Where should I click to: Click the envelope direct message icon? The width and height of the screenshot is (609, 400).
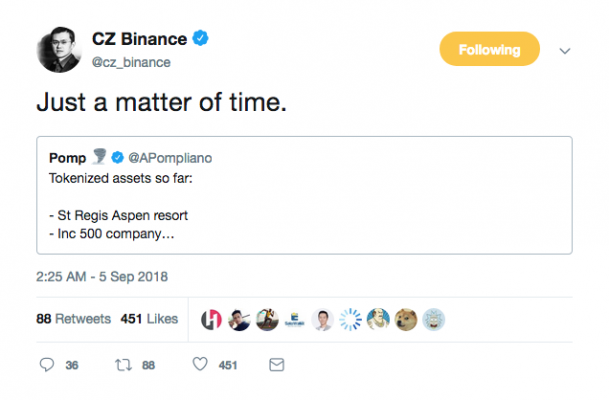tap(277, 365)
